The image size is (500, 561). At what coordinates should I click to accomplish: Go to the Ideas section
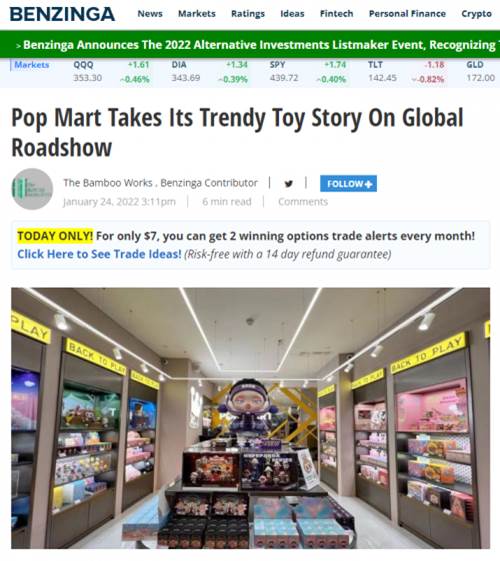pyautogui.click(x=292, y=14)
